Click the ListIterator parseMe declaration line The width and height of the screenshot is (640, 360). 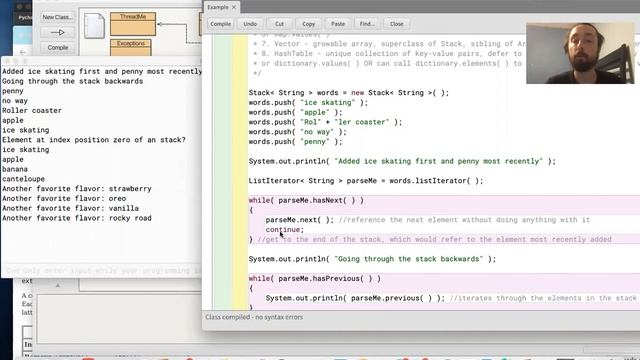pyautogui.click(x=366, y=181)
